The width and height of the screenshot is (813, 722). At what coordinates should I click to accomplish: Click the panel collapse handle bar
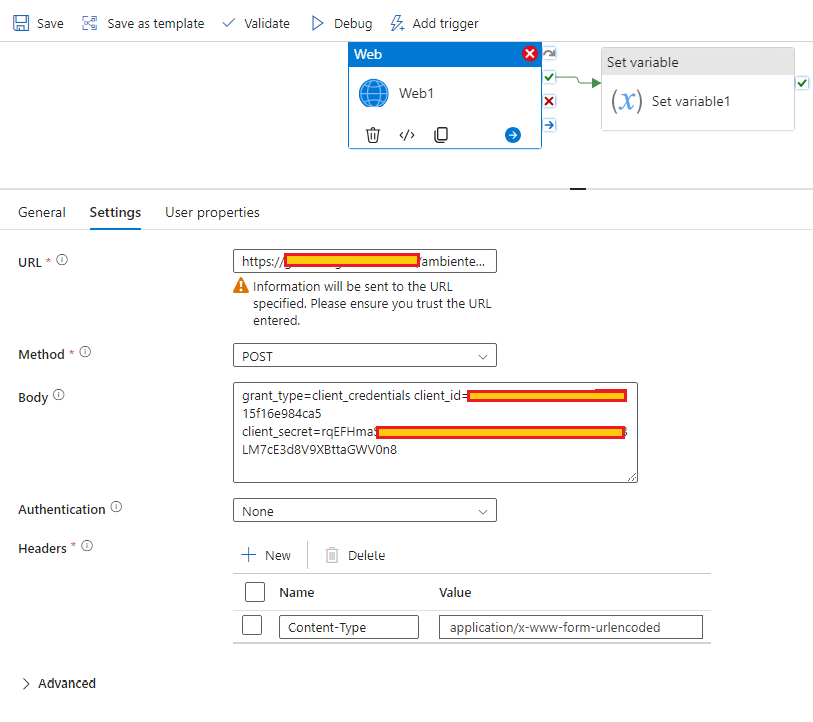(x=578, y=189)
